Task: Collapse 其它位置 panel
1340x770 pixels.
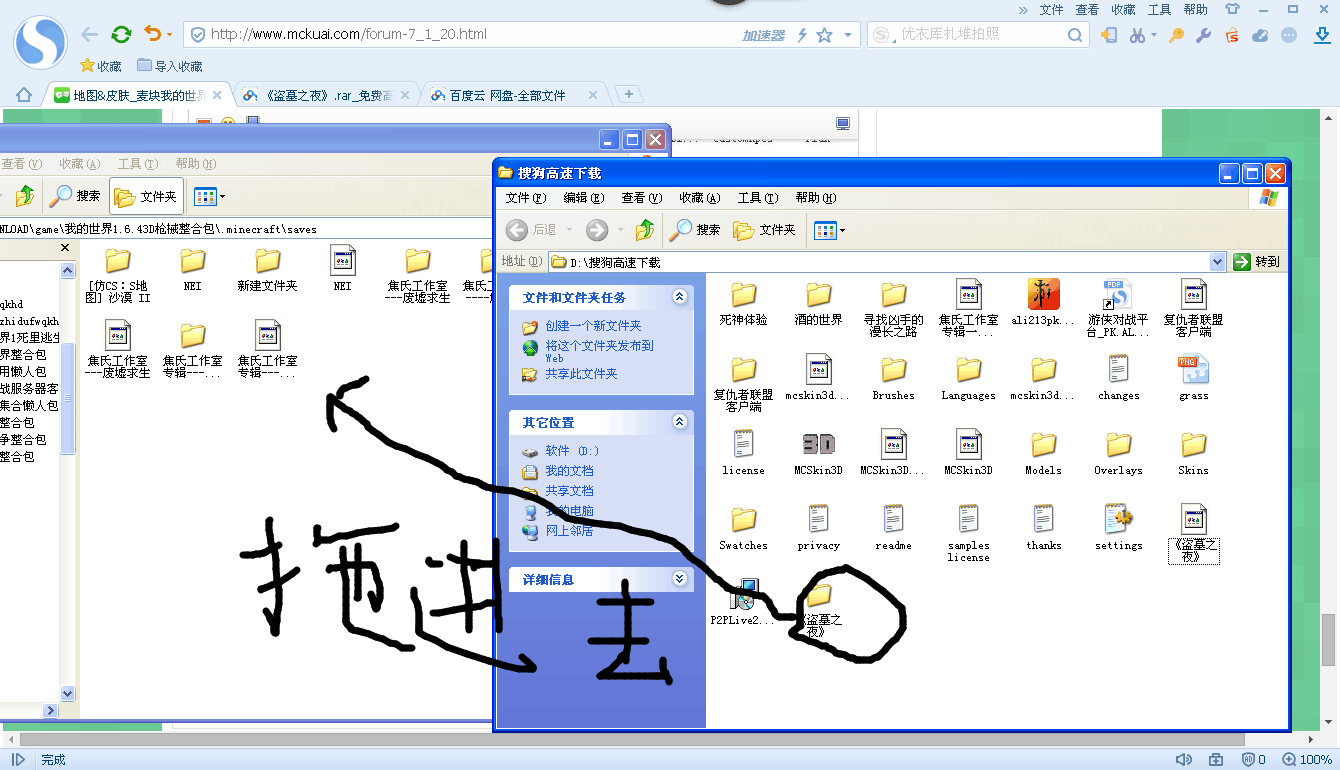Action: [680, 422]
